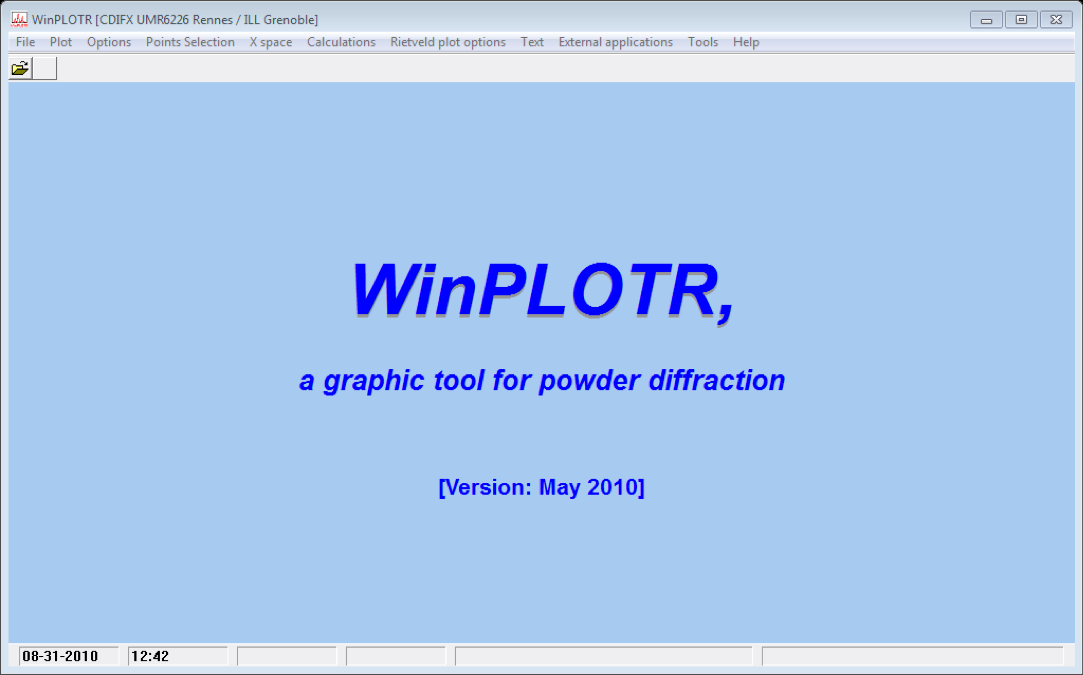This screenshot has width=1083, height=675.
Task: Click the date 08-31-2010 in status bar
Action: point(60,656)
